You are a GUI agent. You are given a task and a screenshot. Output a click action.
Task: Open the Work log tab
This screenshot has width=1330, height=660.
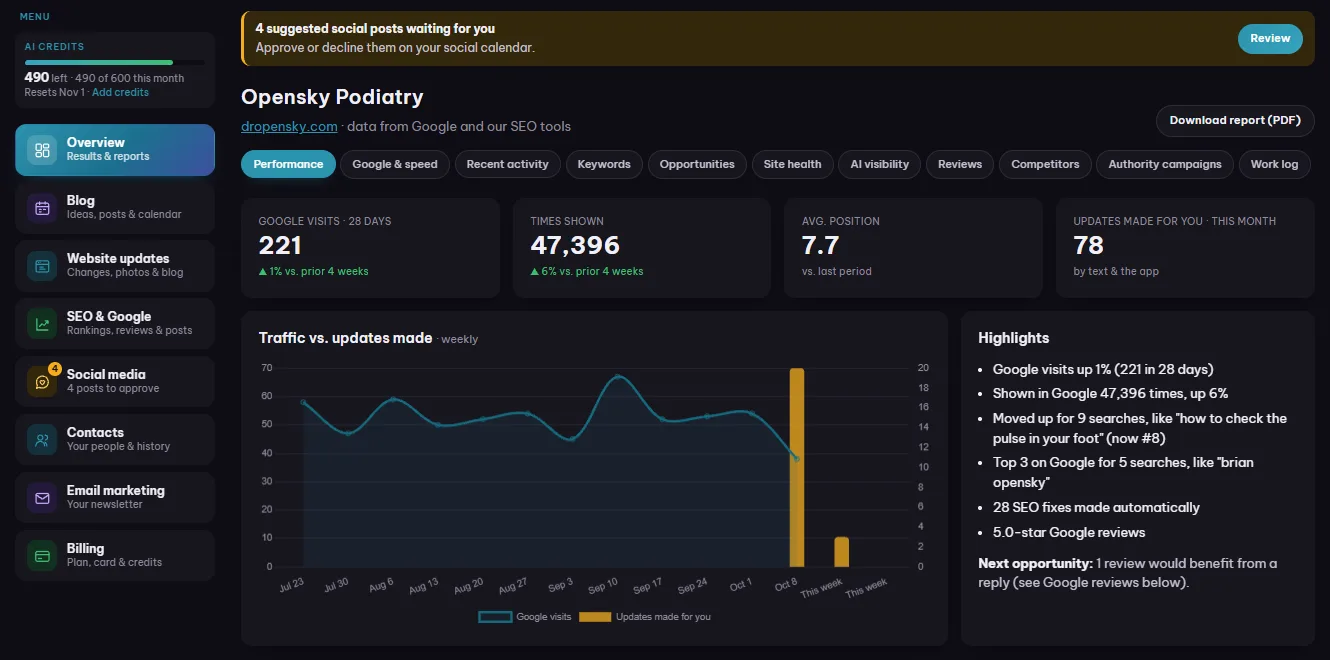(x=1274, y=164)
